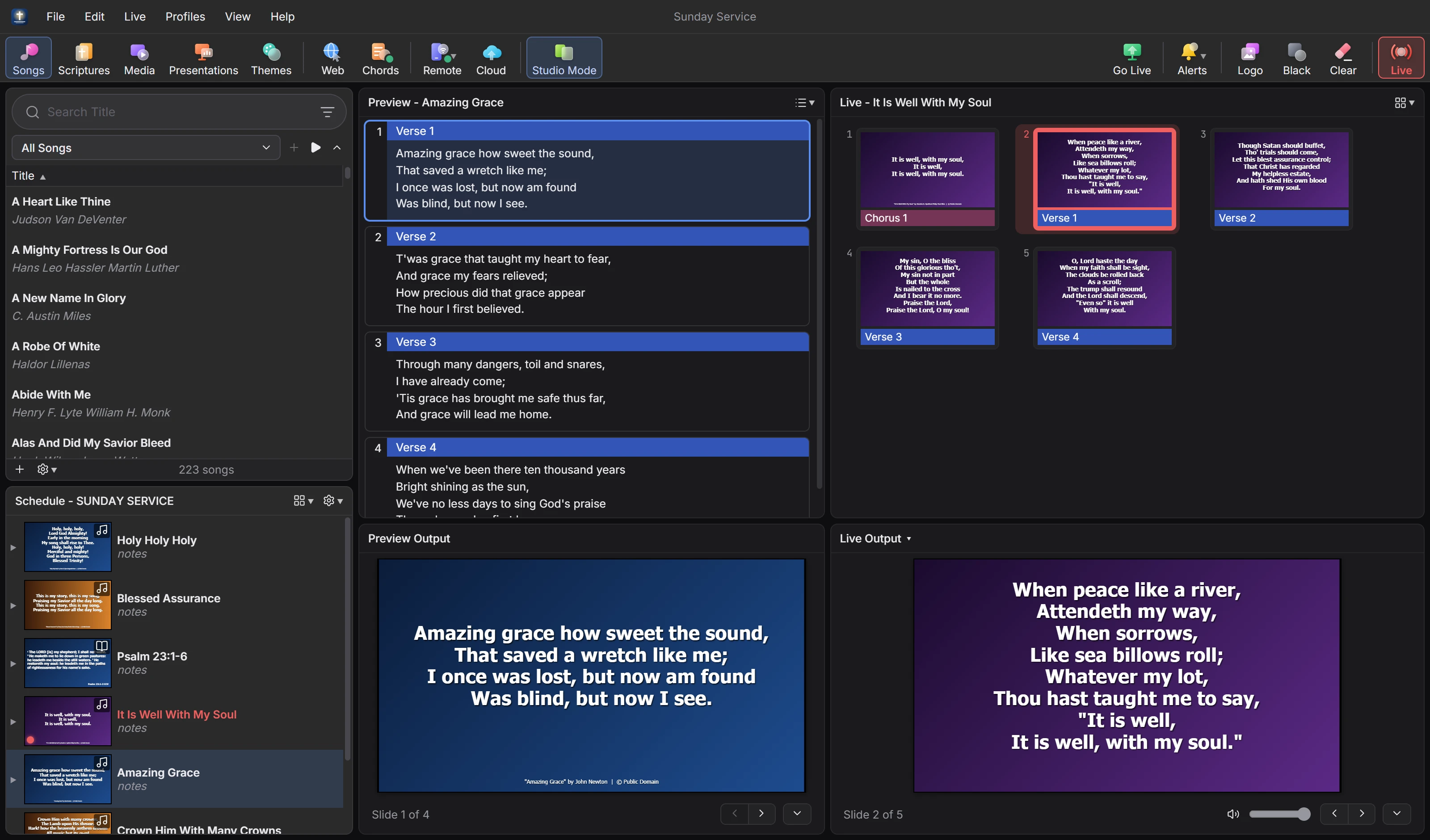Open the Help menu
The height and width of the screenshot is (840, 1430).
coord(282,17)
